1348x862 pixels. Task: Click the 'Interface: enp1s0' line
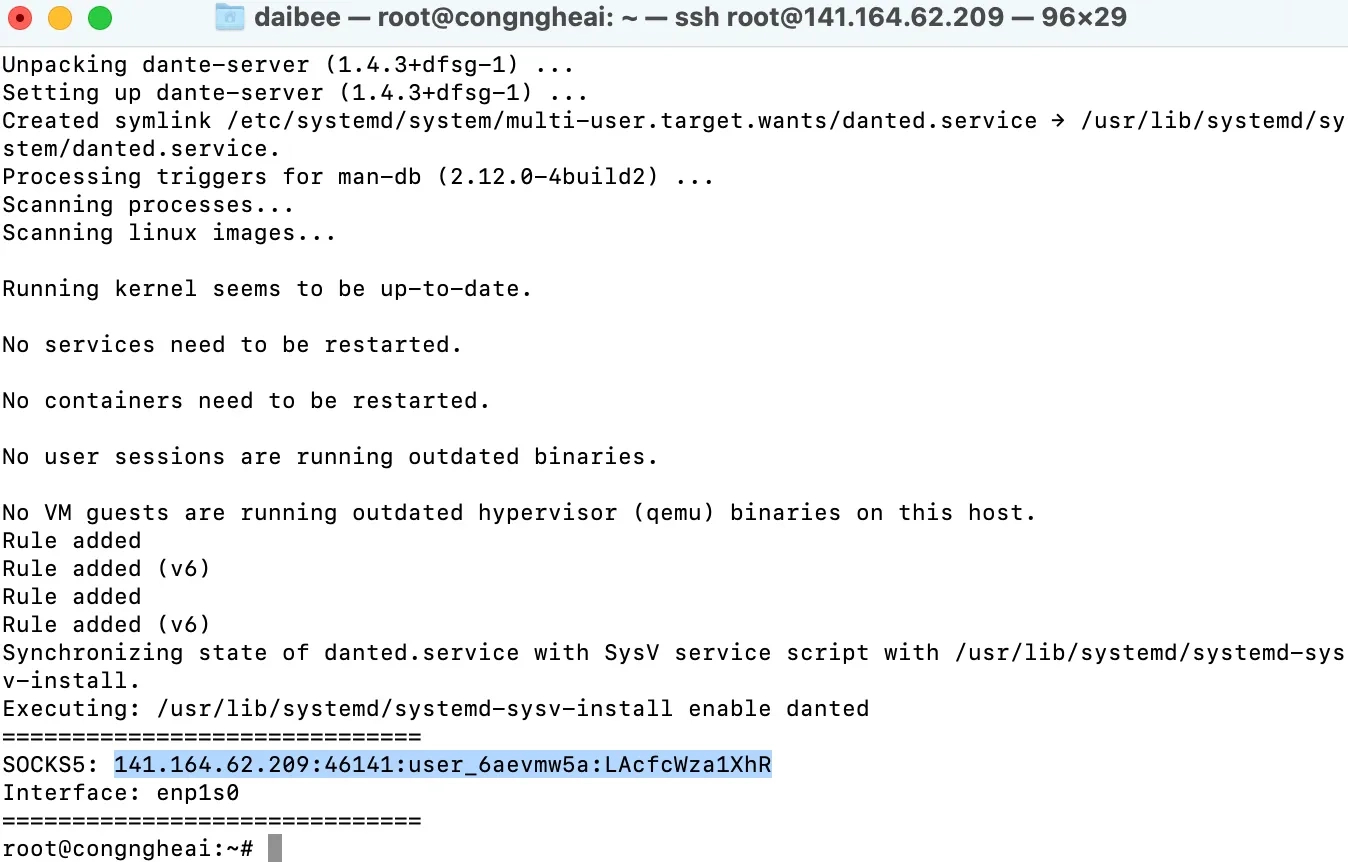pyautogui.click(x=120, y=793)
